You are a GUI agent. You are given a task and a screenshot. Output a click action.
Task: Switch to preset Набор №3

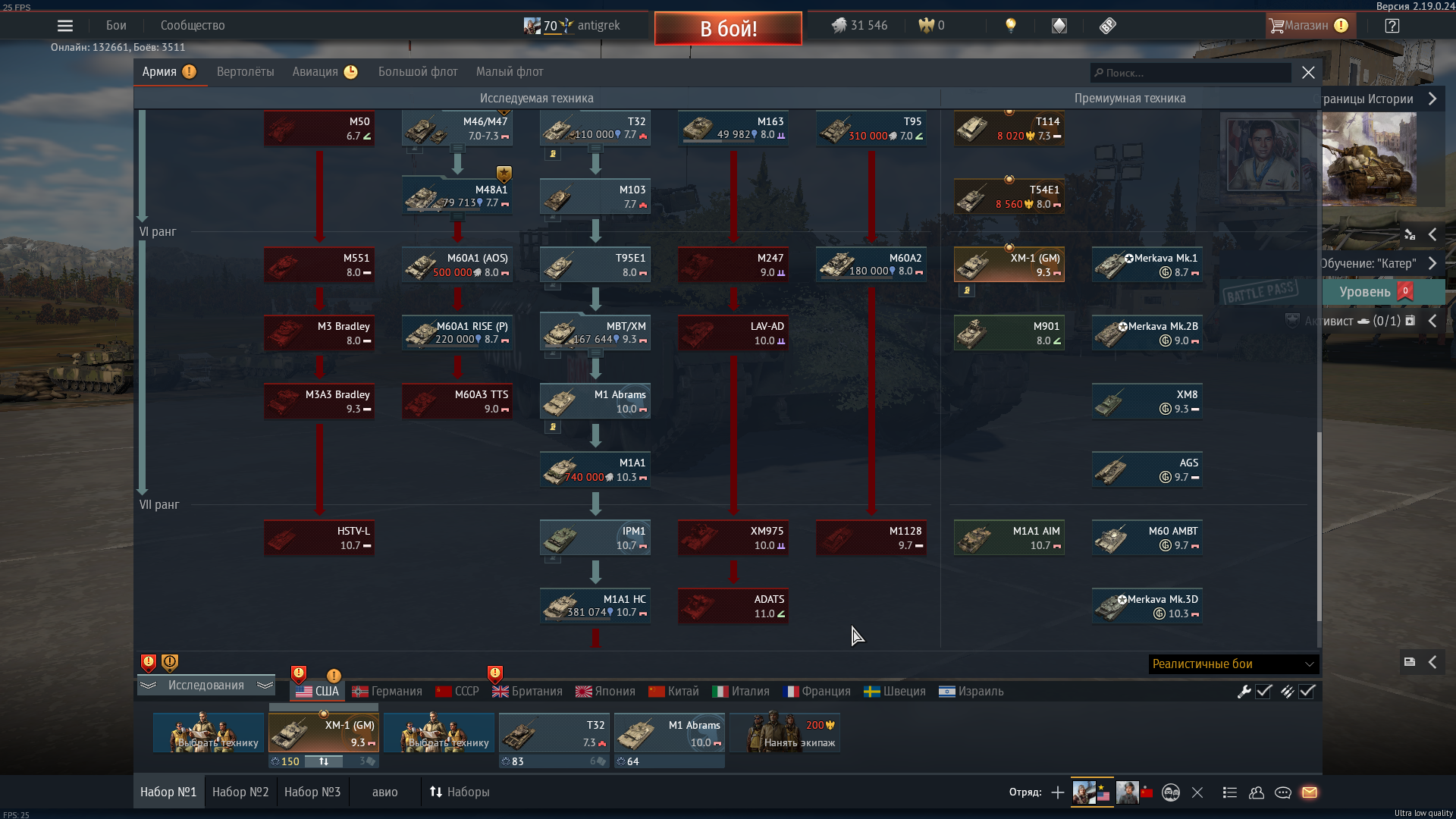[312, 792]
